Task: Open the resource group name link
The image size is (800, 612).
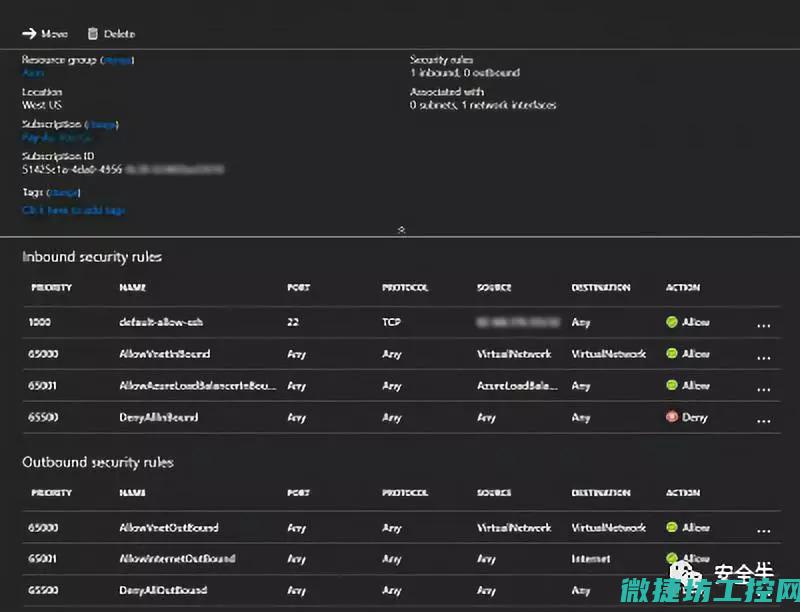Action: (33, 73)
